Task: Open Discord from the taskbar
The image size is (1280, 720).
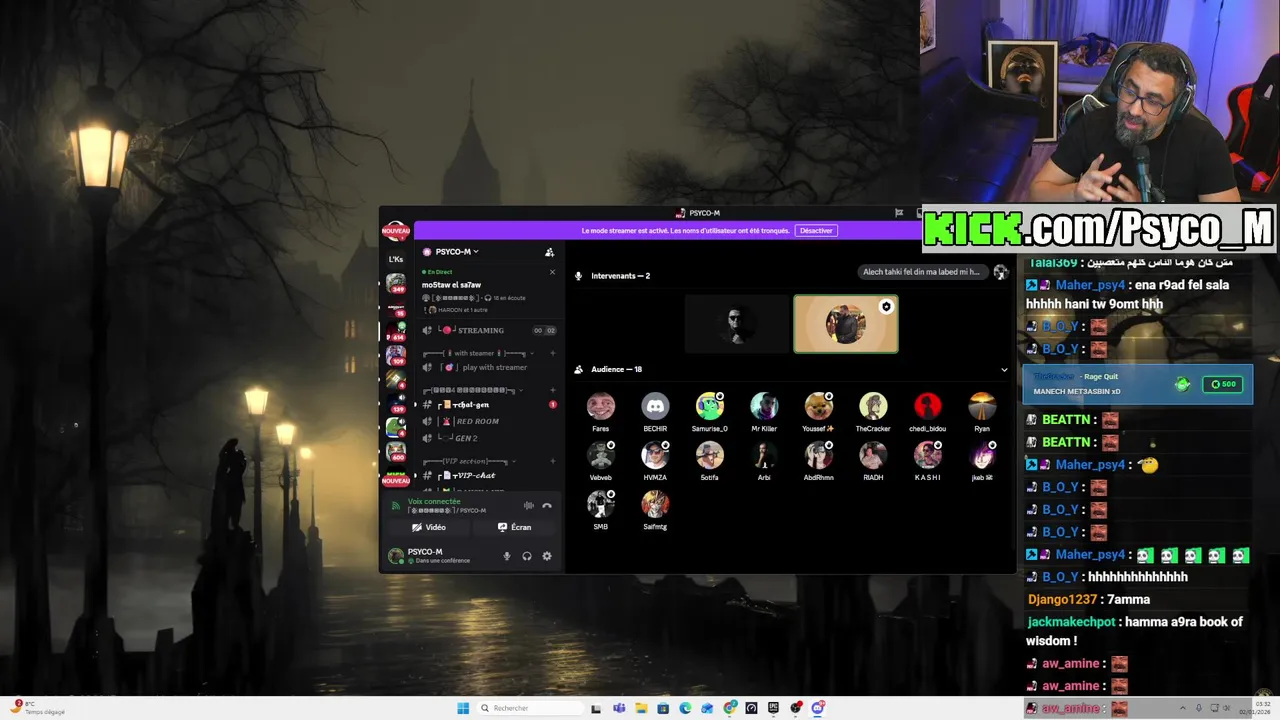Action: pos(818,708)
